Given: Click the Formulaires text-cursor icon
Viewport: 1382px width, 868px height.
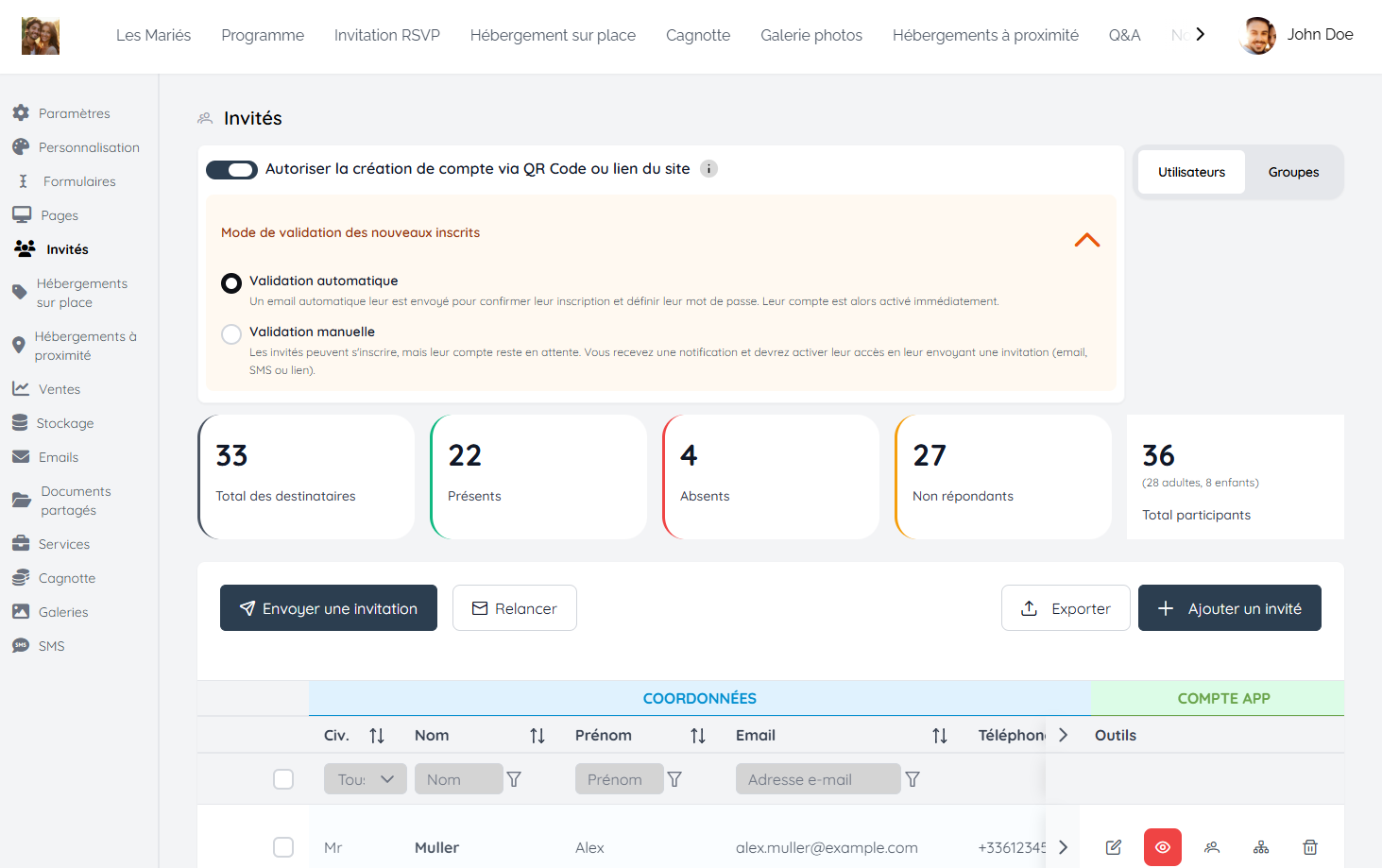Looking at the screenshot, I should [x=23, y=180].
